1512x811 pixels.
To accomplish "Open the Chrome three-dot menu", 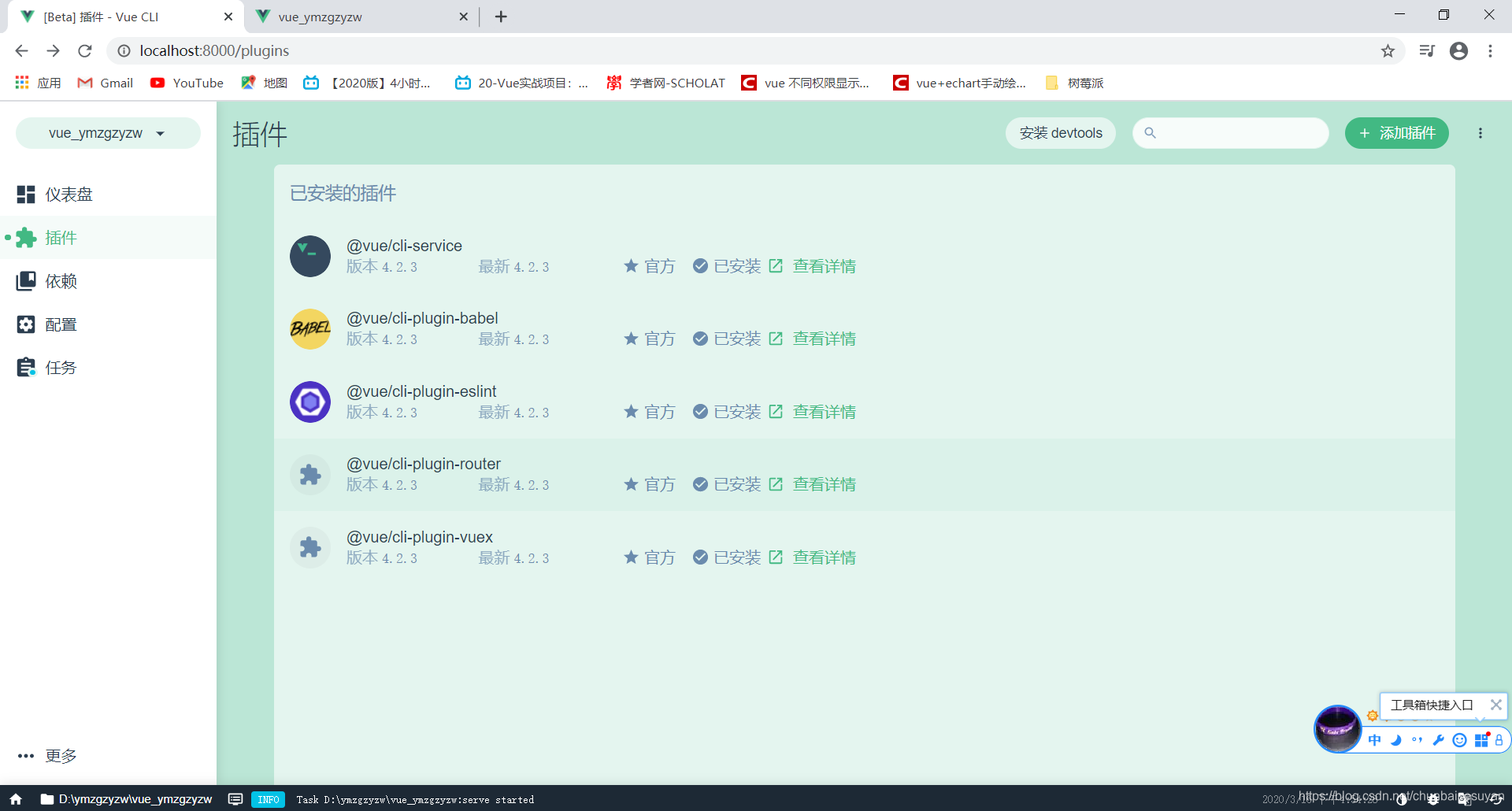I will pos(1490,50).
